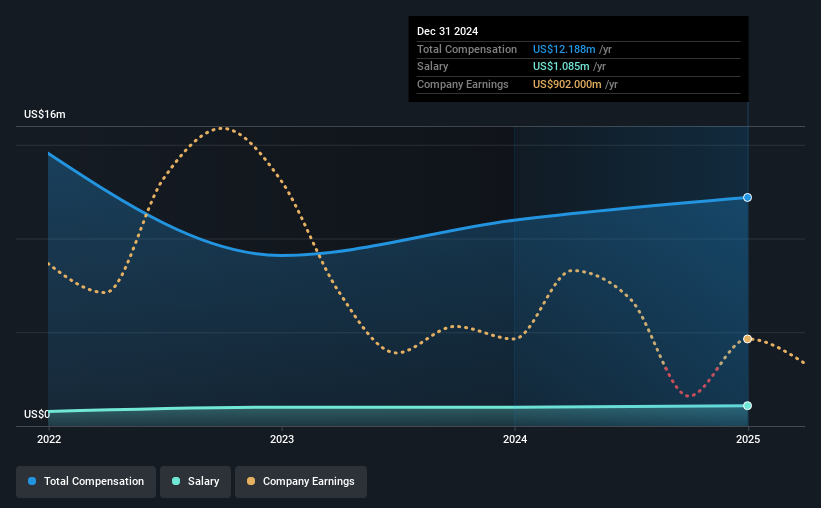
Task: Click the Dec 31 2024 tooltip date
Action: click(x=447, y=31)
